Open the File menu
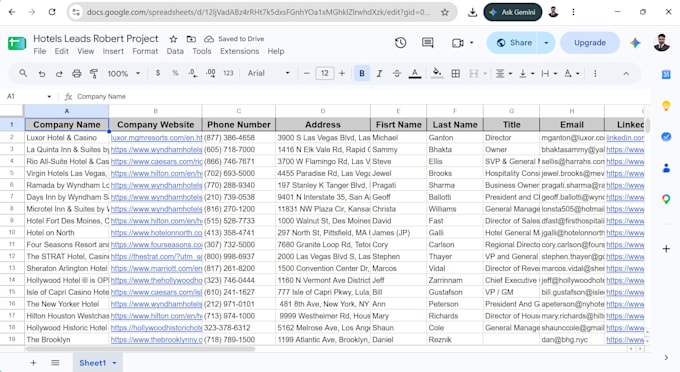The width and height of the screenshot is (680, 372). pyautogui.click(x=39, y=51)
